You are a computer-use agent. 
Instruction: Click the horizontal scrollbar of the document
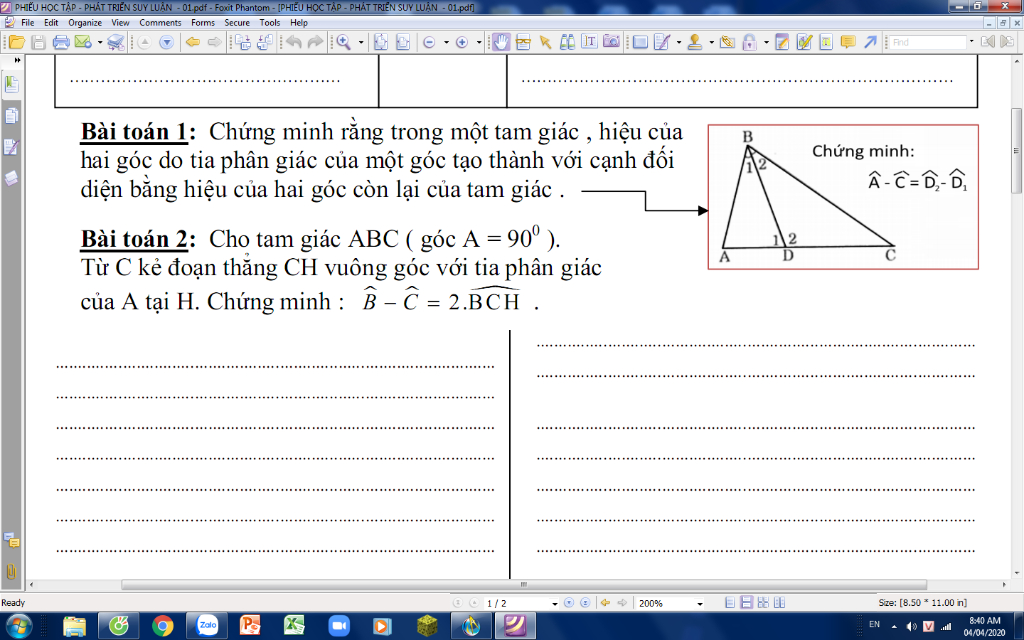click(524, 584)
